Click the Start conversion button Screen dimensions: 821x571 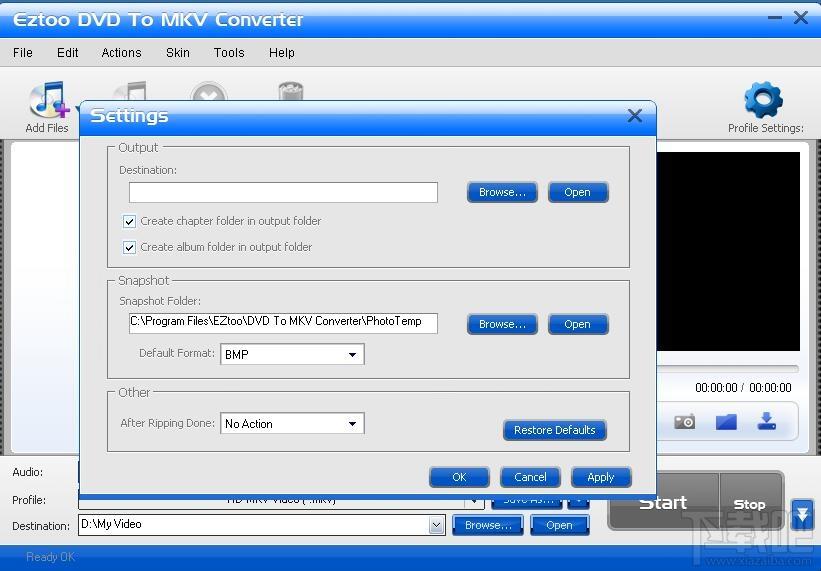click(x=663, y=503)
